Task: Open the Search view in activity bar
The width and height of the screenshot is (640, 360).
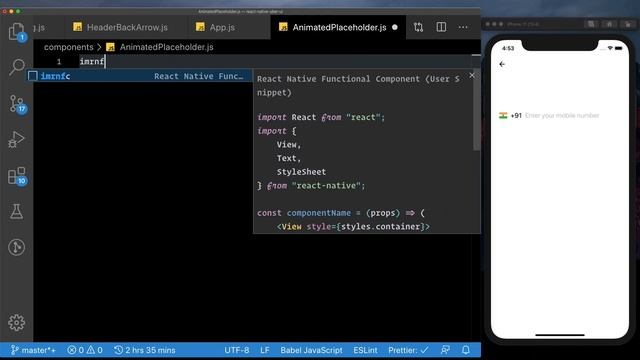Action: pos(16,67)
